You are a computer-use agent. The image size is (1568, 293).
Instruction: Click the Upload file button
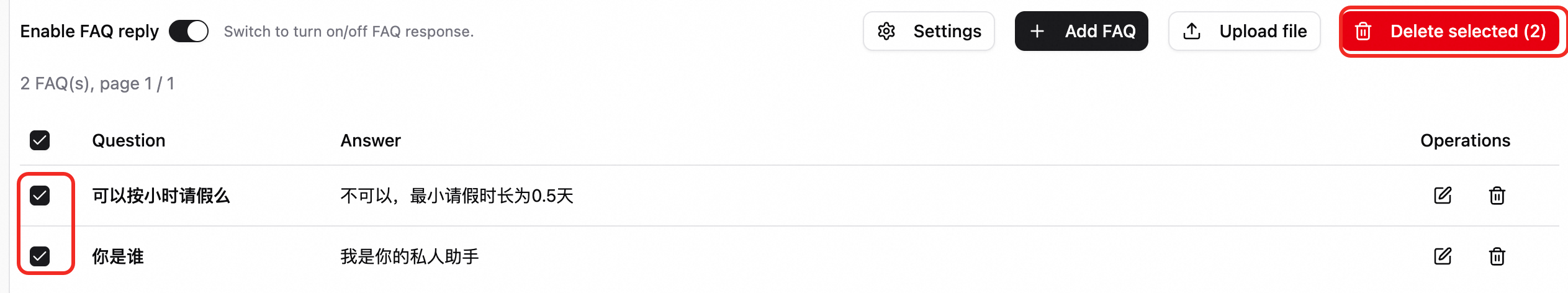coord(1244,31)
